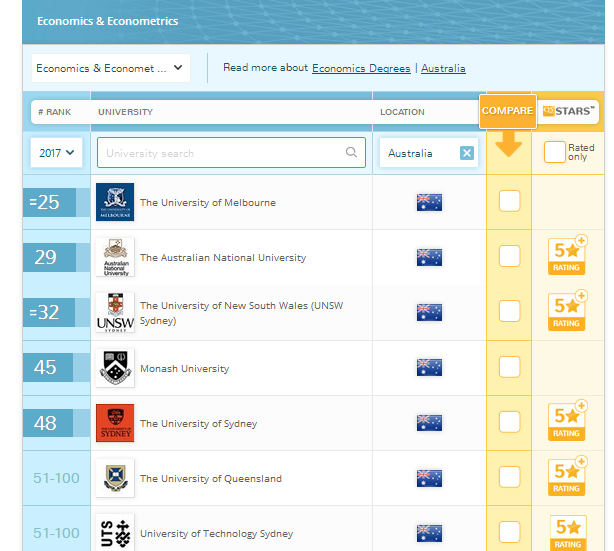Clear the Australia location filter
614x551 pixels.
pos(466,153)
